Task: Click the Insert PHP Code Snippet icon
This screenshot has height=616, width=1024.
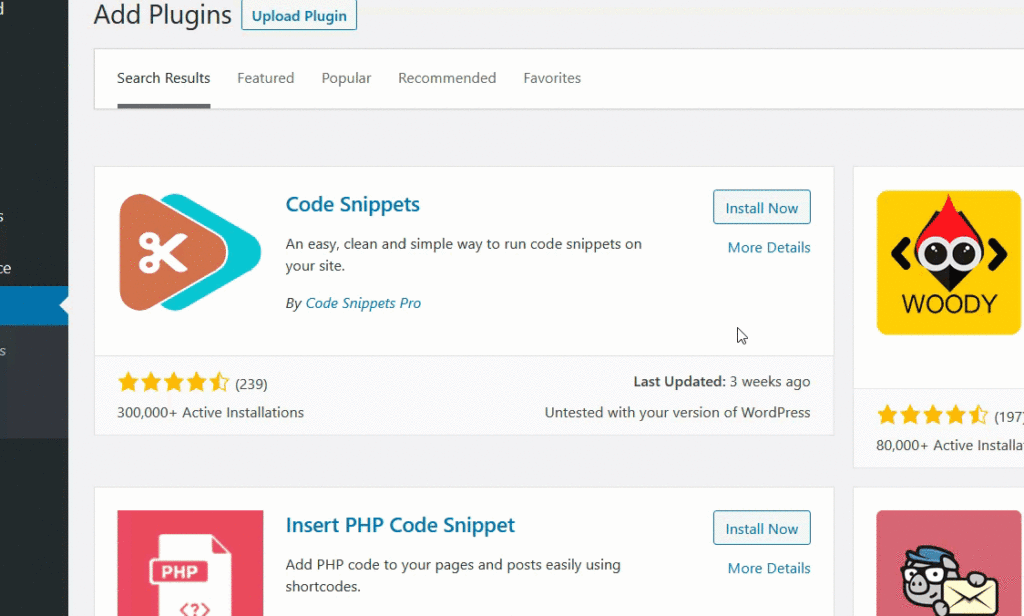Action: click(x=190, y=563)
